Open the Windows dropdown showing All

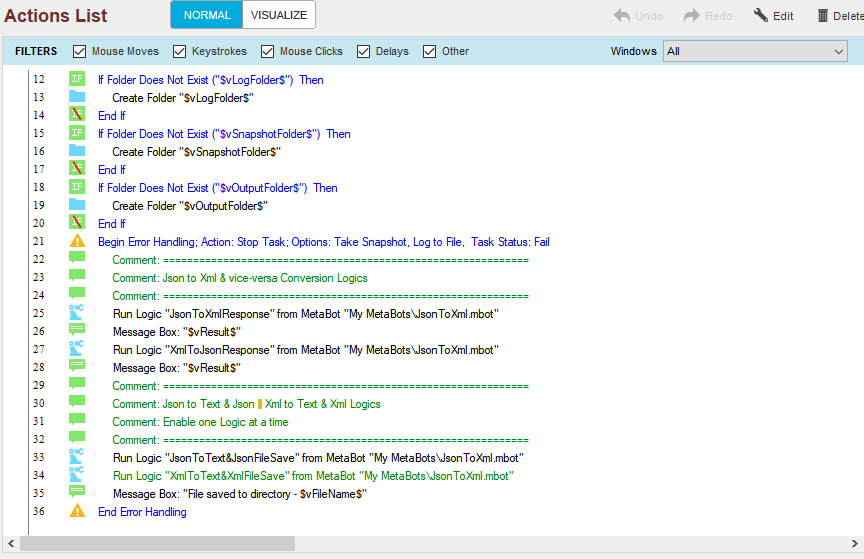point(755,52)
